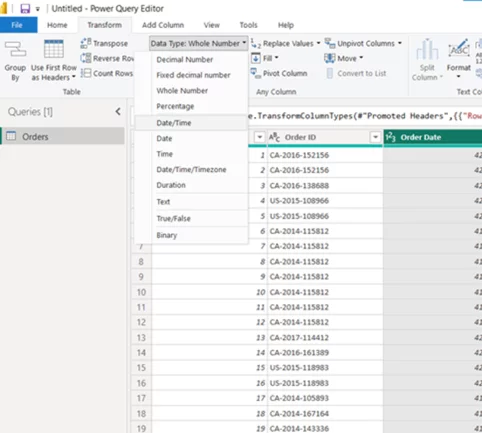Click the Order ID column text type icon
The width and height of the screenshot is (482, 433).
(x=274, y=137)
